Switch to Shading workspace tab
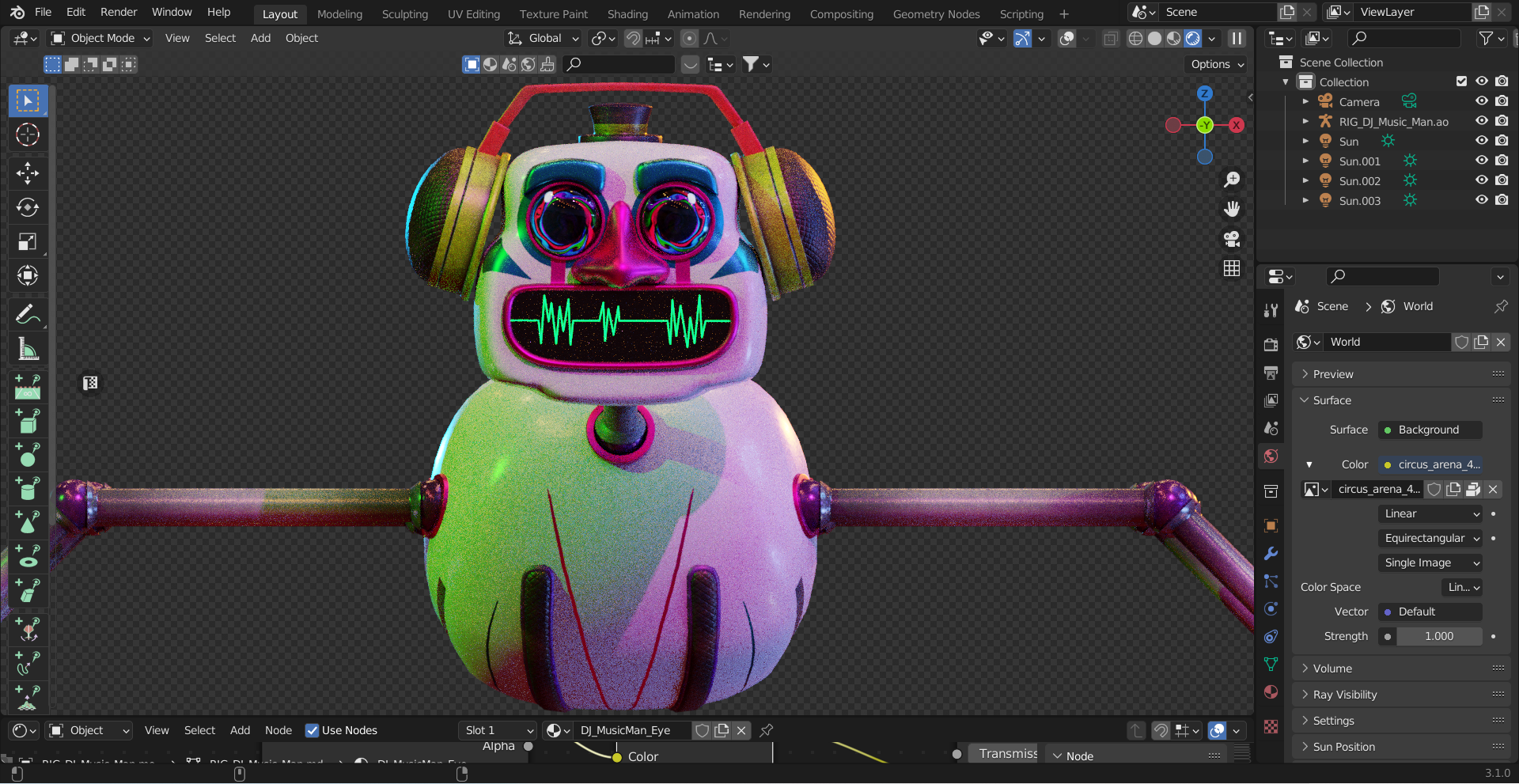This screenshot has height=784, width=1519. [627, 14]
